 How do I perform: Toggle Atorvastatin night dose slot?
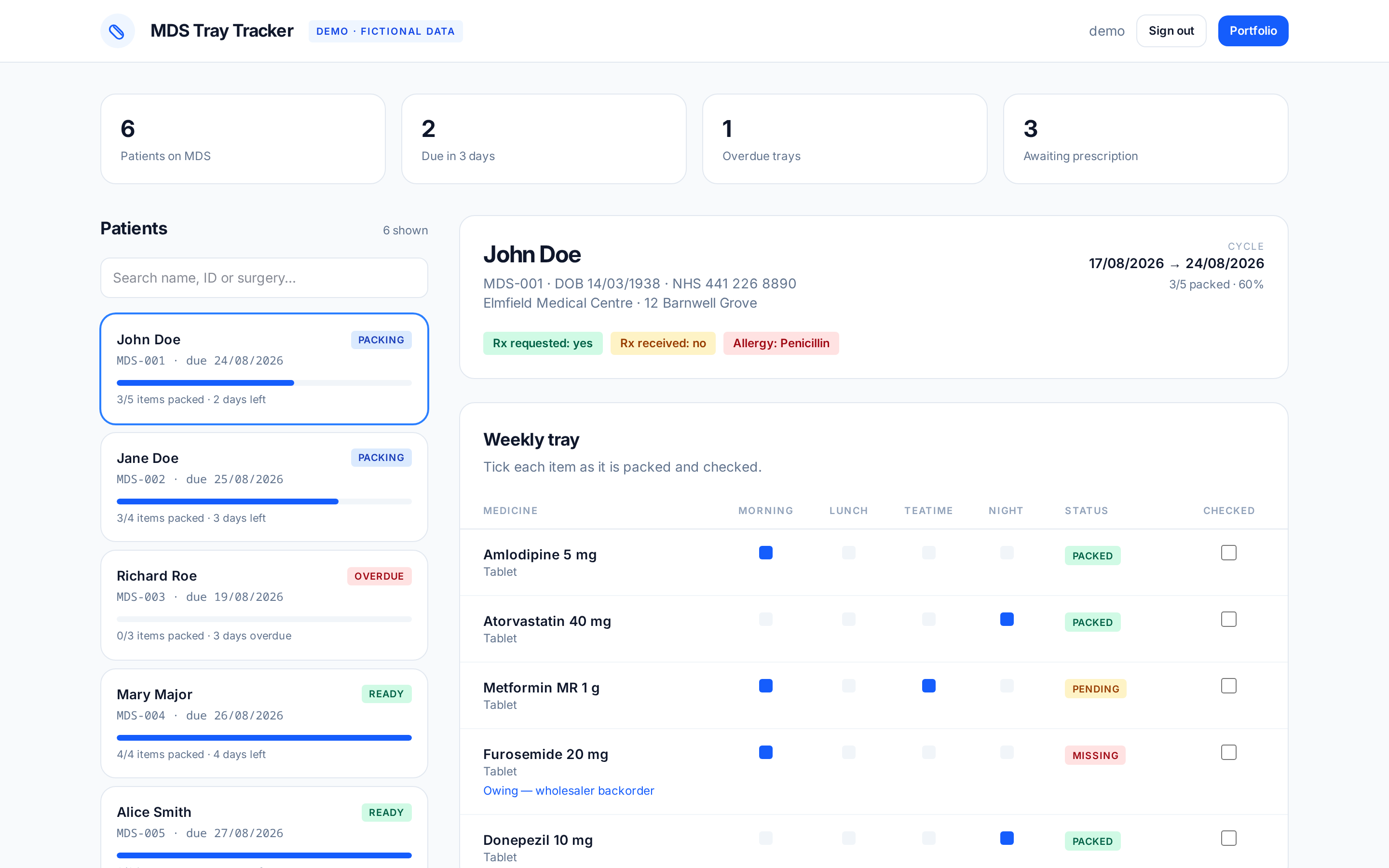tap(1007, 620)
